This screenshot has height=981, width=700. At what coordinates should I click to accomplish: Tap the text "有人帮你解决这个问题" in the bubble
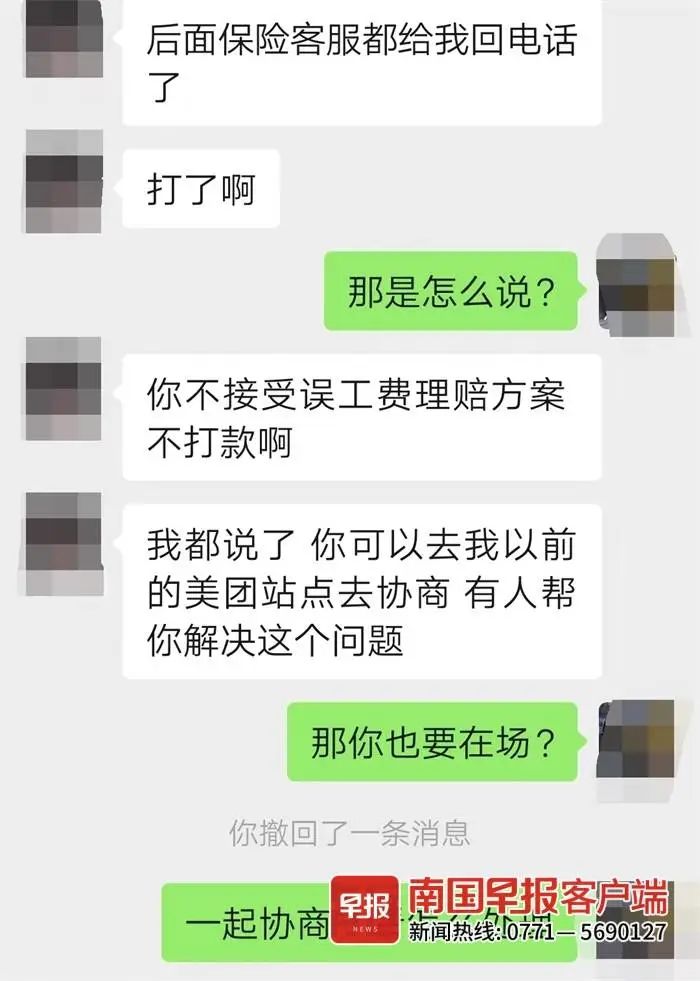(x=362, y=617)
